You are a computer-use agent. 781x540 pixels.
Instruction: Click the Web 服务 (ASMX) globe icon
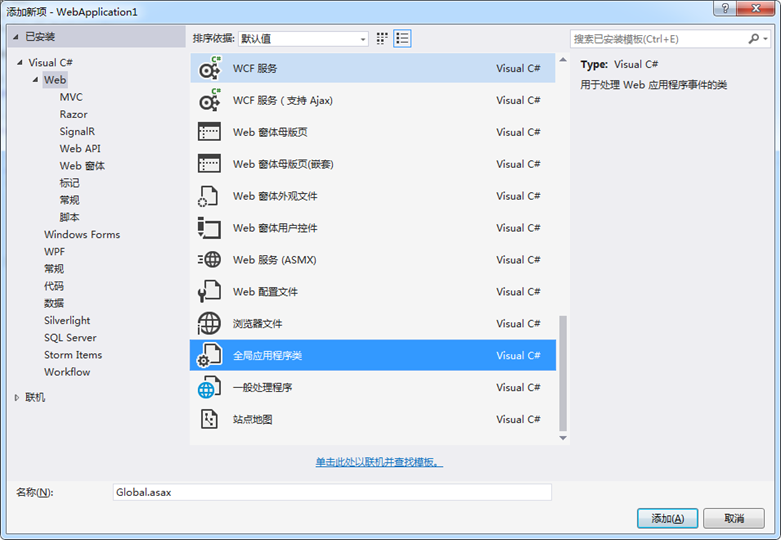click(209, 260)
